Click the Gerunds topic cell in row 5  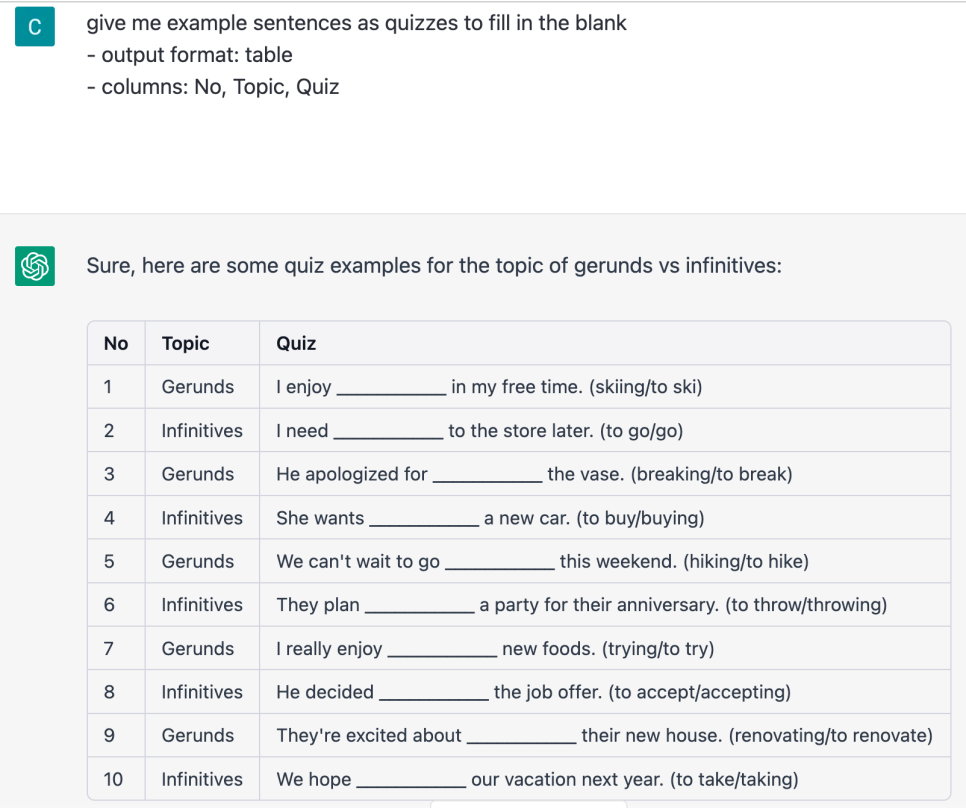coord(198,561)
